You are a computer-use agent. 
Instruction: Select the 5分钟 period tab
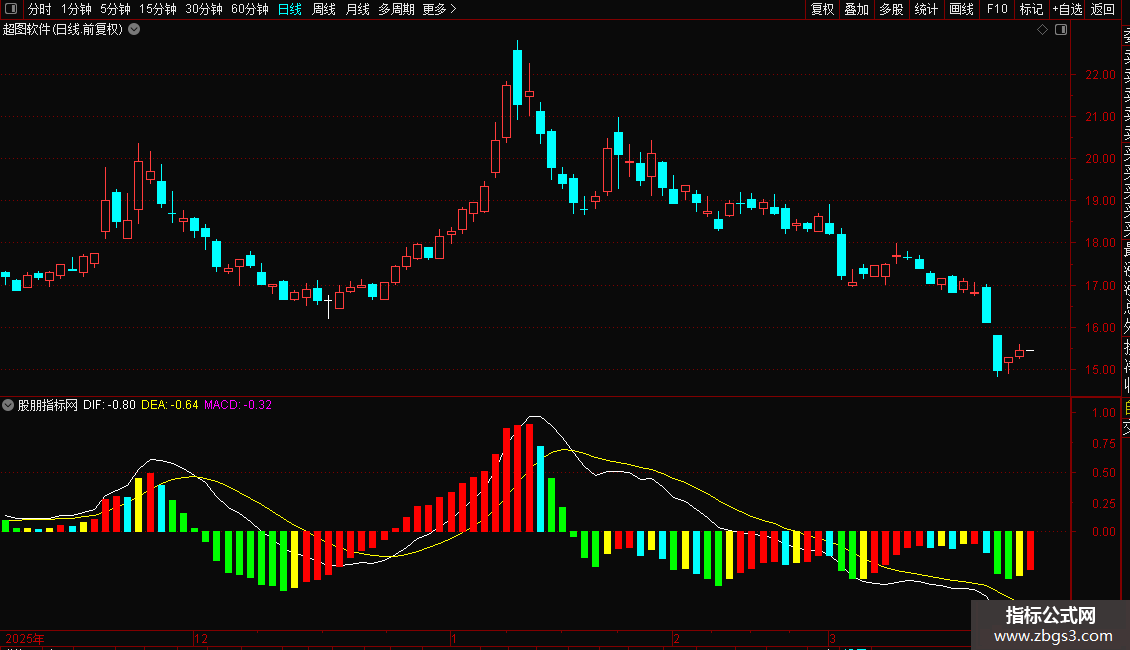point(115,9)
